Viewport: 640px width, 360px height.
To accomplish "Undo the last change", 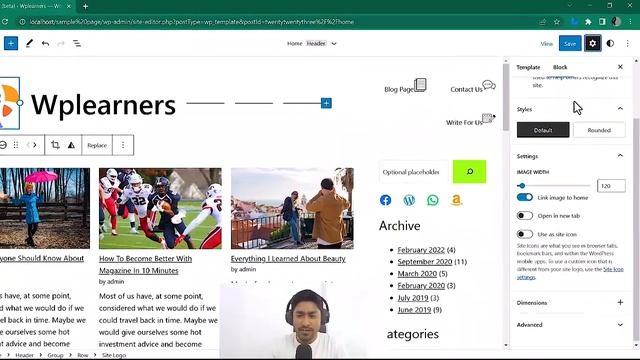I will [45, 43].
